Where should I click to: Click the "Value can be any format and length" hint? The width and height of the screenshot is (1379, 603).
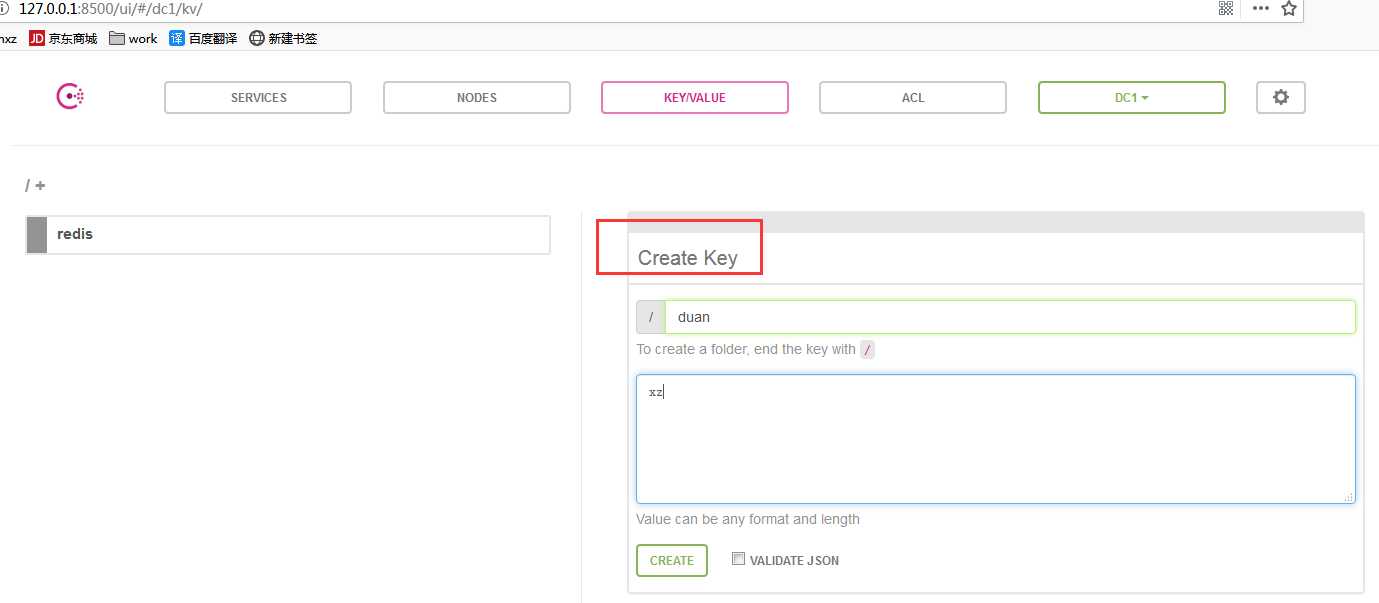pos(748,519)
